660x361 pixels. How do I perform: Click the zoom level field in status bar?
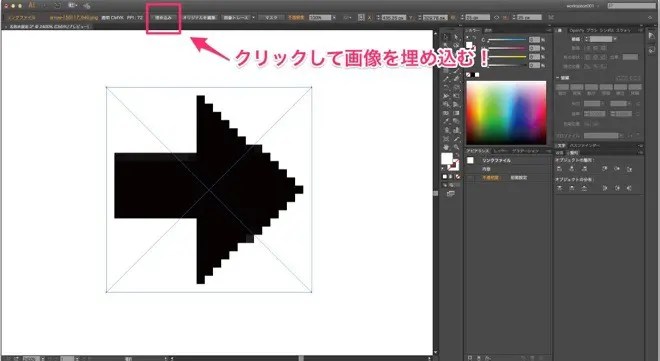coord(31,358)
